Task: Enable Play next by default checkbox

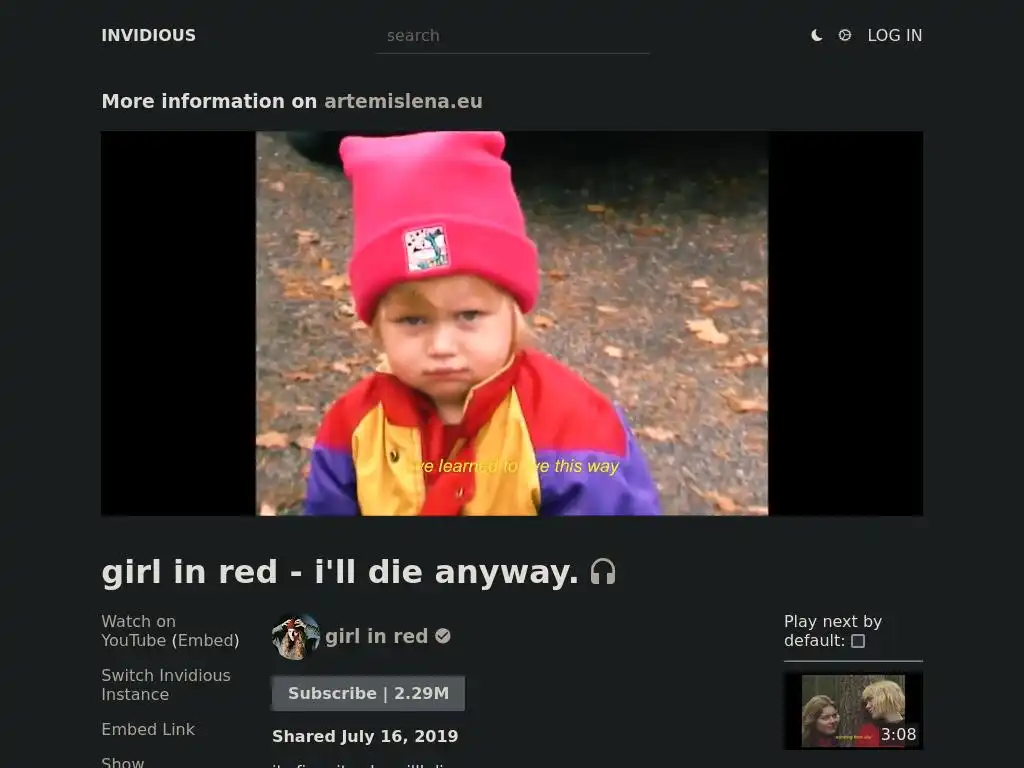Action: point(858,641)
